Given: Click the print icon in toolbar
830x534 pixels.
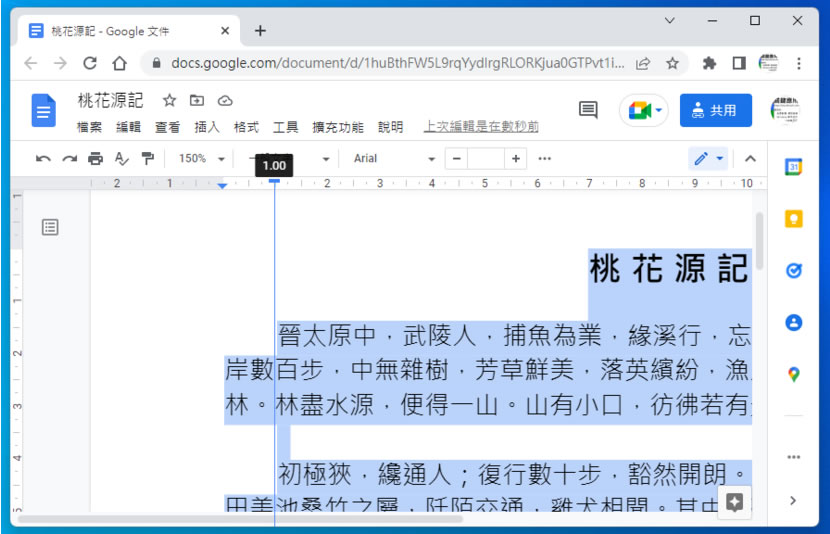Looking at the screenshot, I should (x=95, y=158).
